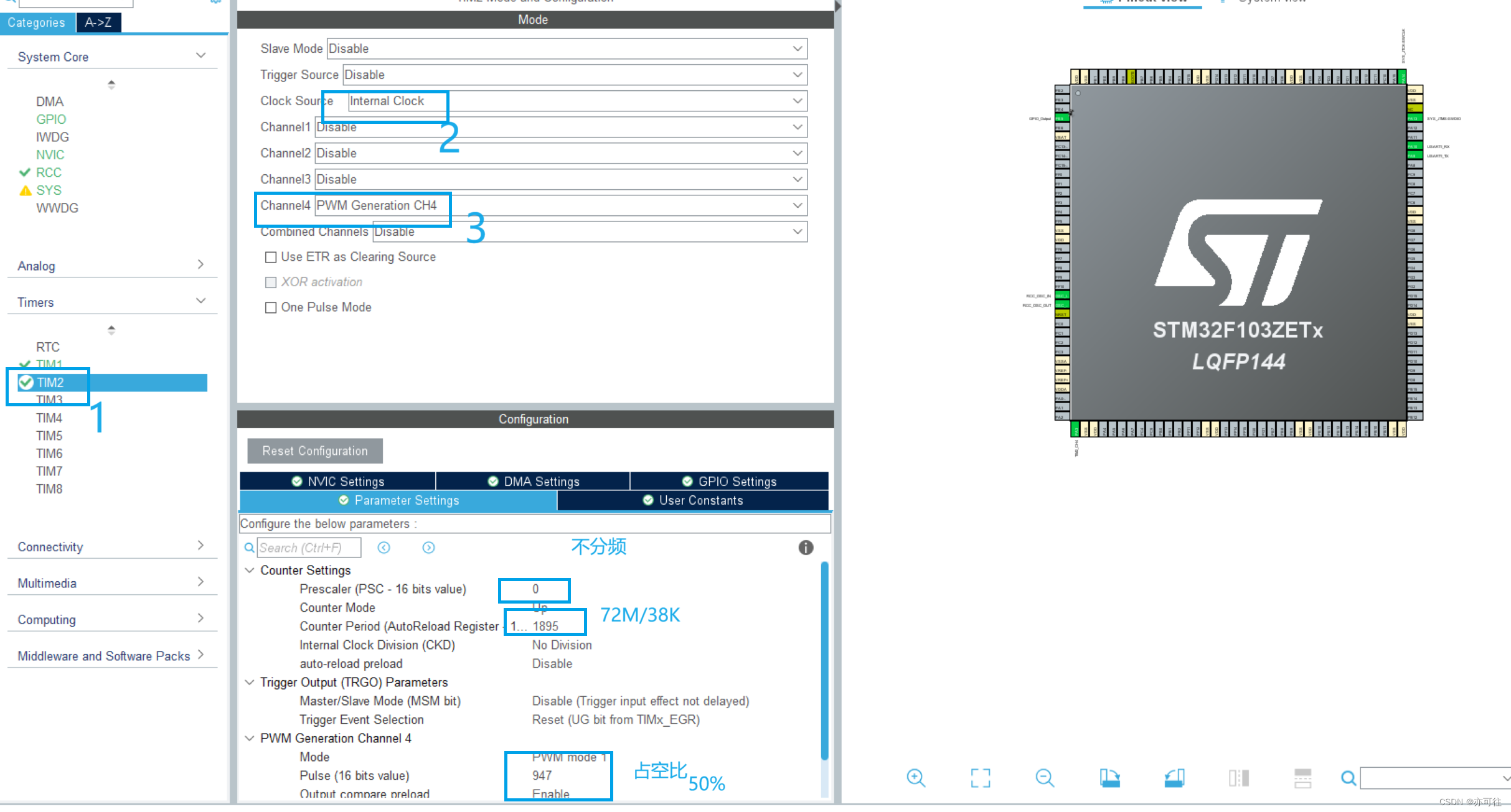Image resolution: width=1511 pixels, height=812 pixels.
Task: Go to previous search result arrow
Action: [384, 548]
